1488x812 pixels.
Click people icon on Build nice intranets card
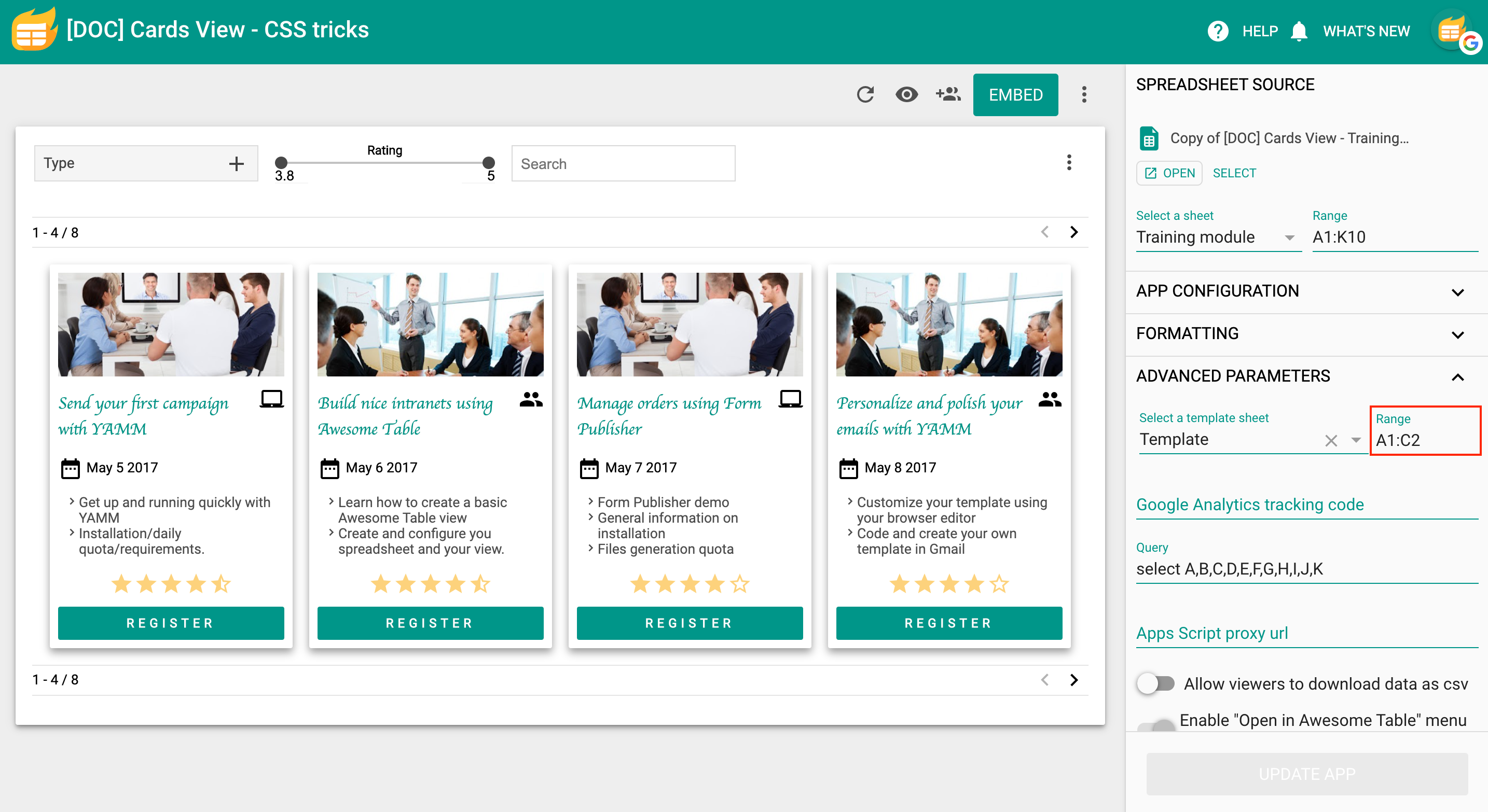coord(531,399)
